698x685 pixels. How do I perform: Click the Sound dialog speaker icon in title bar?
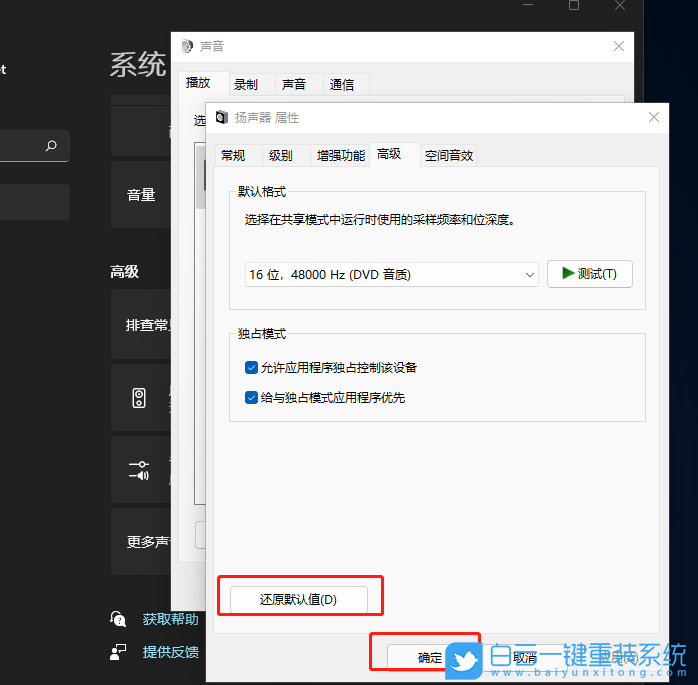pos(187,46)
